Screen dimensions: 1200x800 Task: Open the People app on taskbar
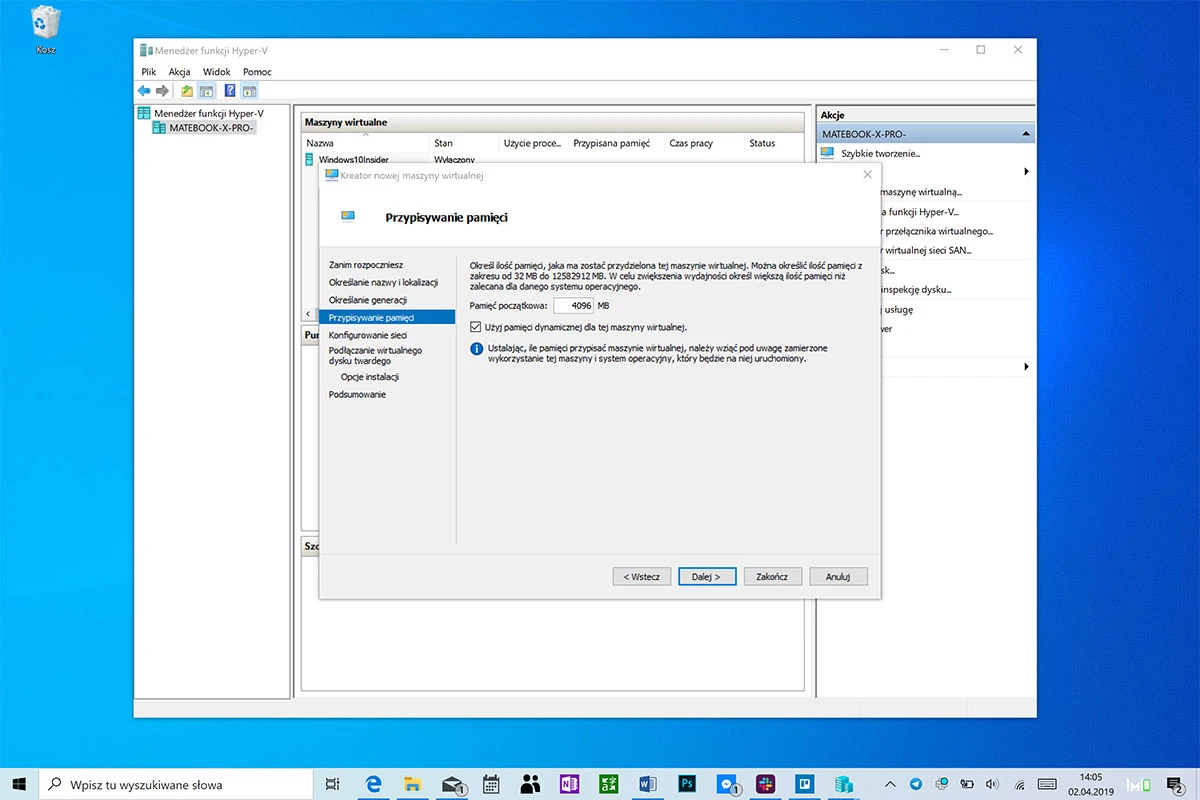pos(530,784)
